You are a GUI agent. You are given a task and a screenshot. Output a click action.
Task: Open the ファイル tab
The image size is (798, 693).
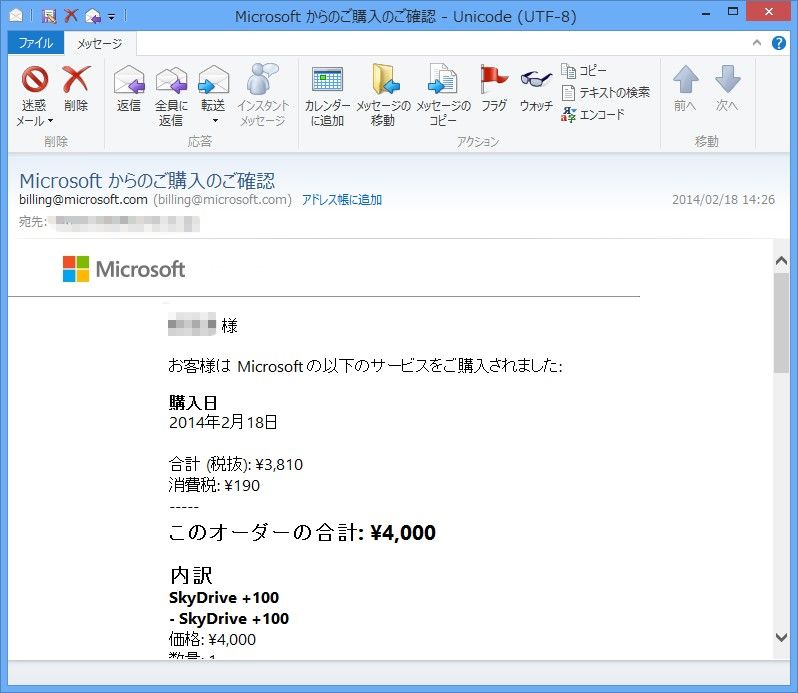point(36,43)
